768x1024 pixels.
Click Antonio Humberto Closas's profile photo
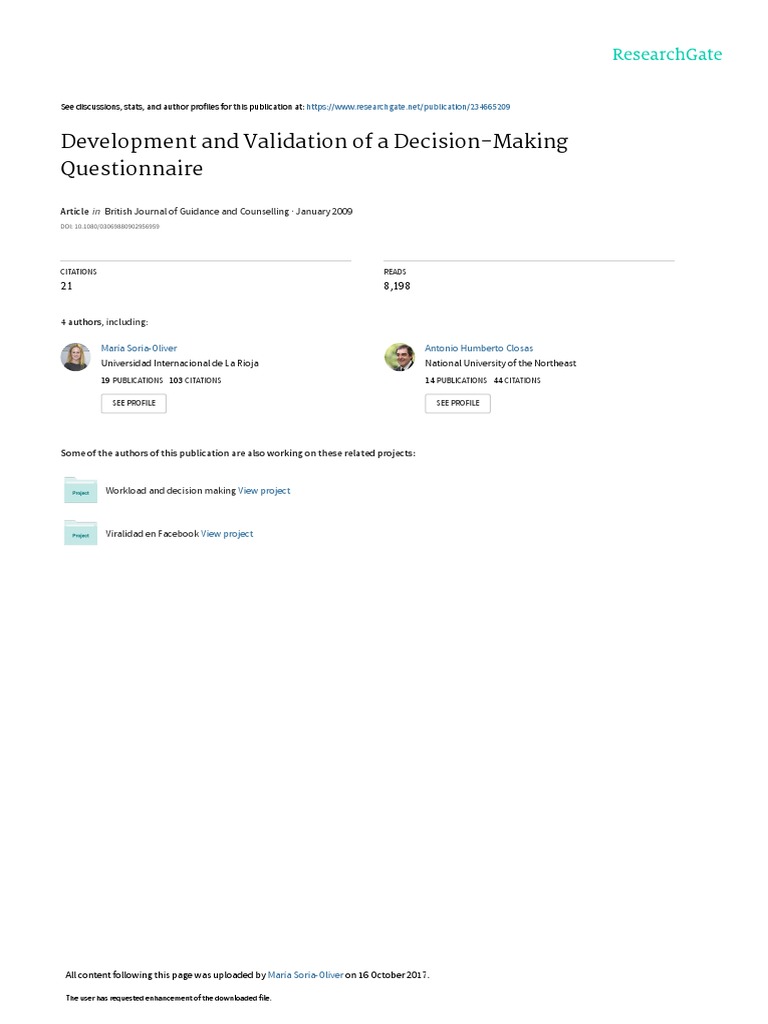[399, 357]
